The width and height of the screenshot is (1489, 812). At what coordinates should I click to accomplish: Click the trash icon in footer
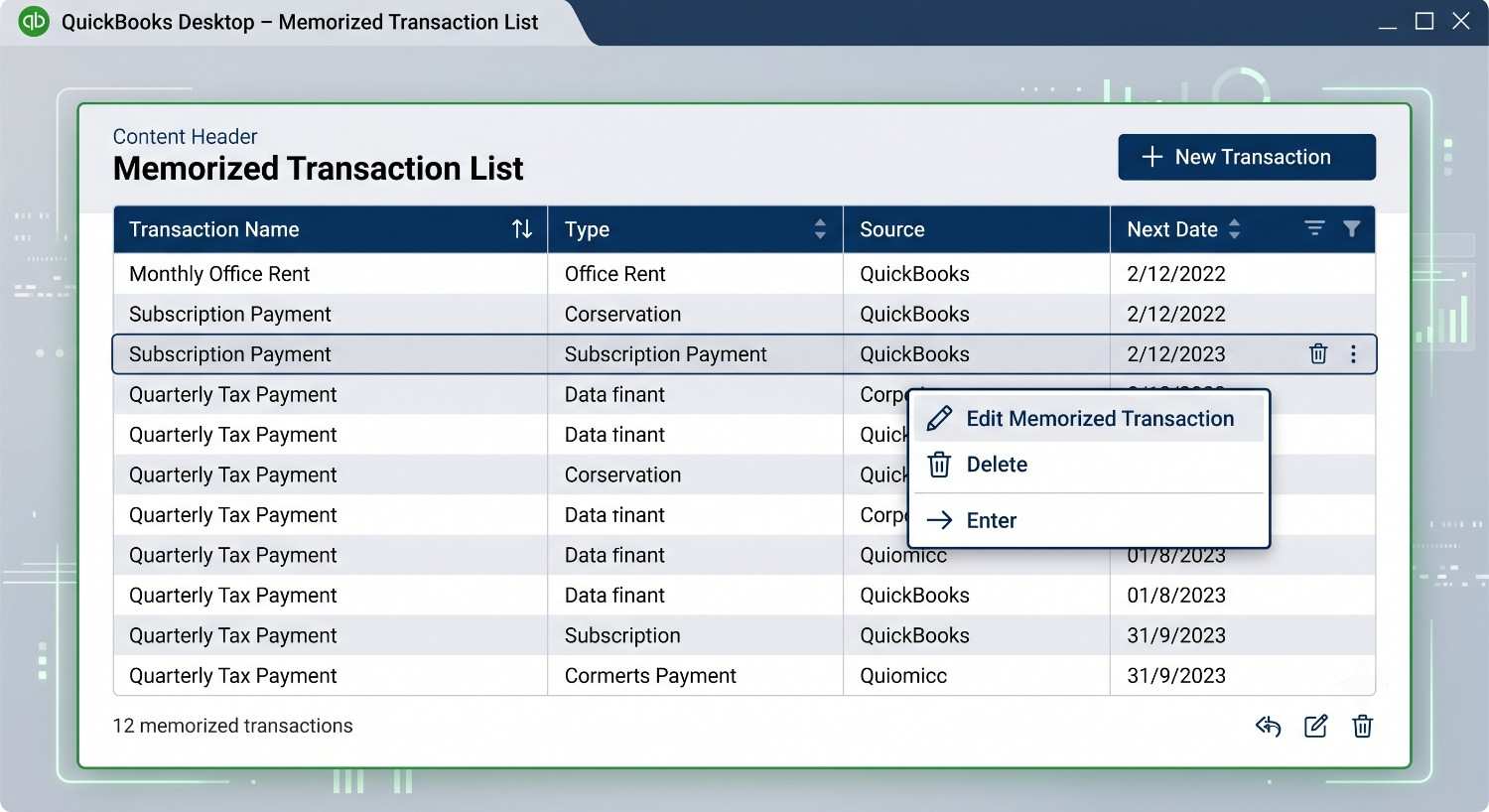1363,727
